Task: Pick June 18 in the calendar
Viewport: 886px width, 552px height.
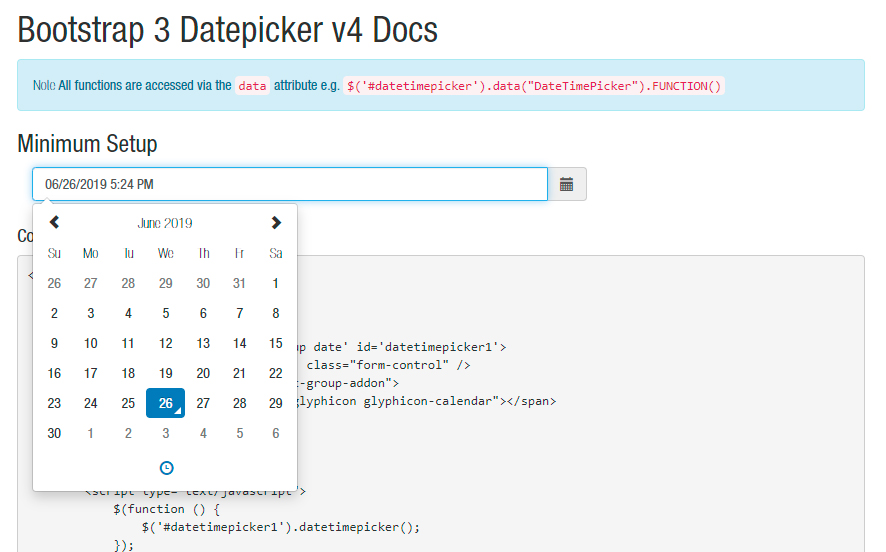Action: tap(128, 373)
